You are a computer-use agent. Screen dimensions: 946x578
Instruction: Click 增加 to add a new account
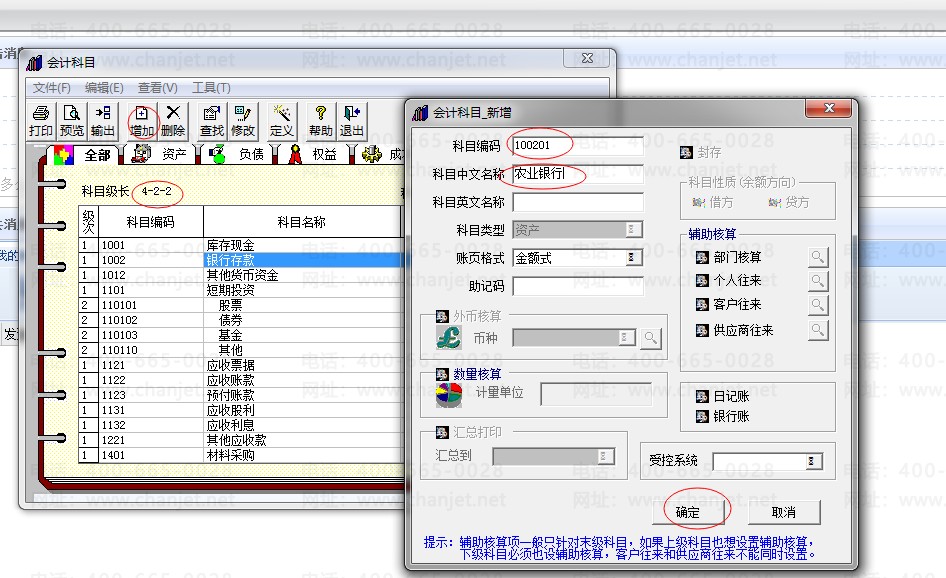(x=142, y=121)
